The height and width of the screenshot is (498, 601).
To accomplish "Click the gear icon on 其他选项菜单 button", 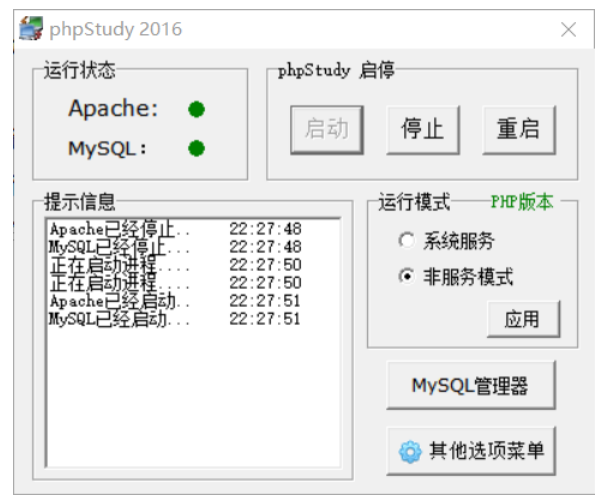I will tap(410, 452).
